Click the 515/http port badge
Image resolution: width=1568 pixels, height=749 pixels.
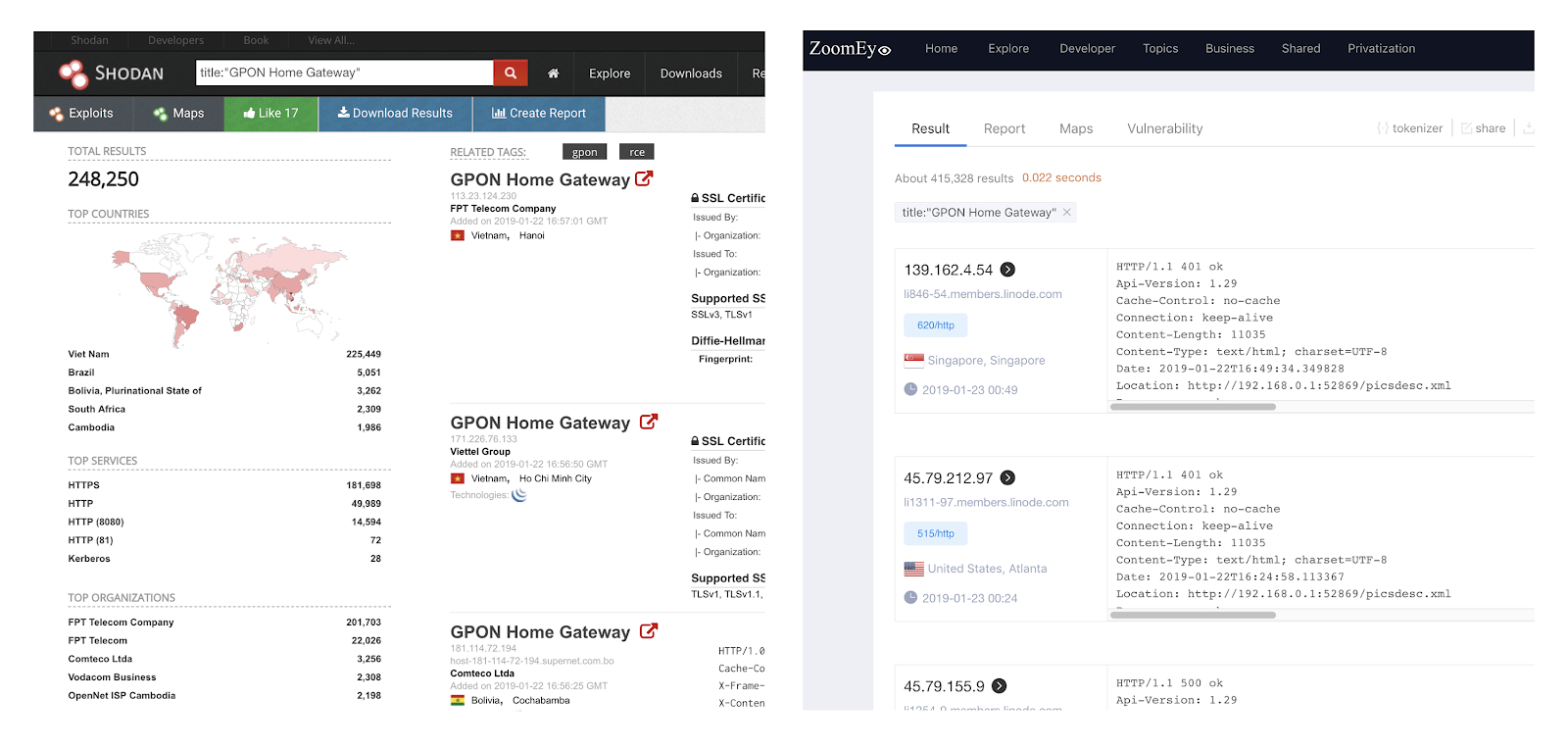point(935,533)
